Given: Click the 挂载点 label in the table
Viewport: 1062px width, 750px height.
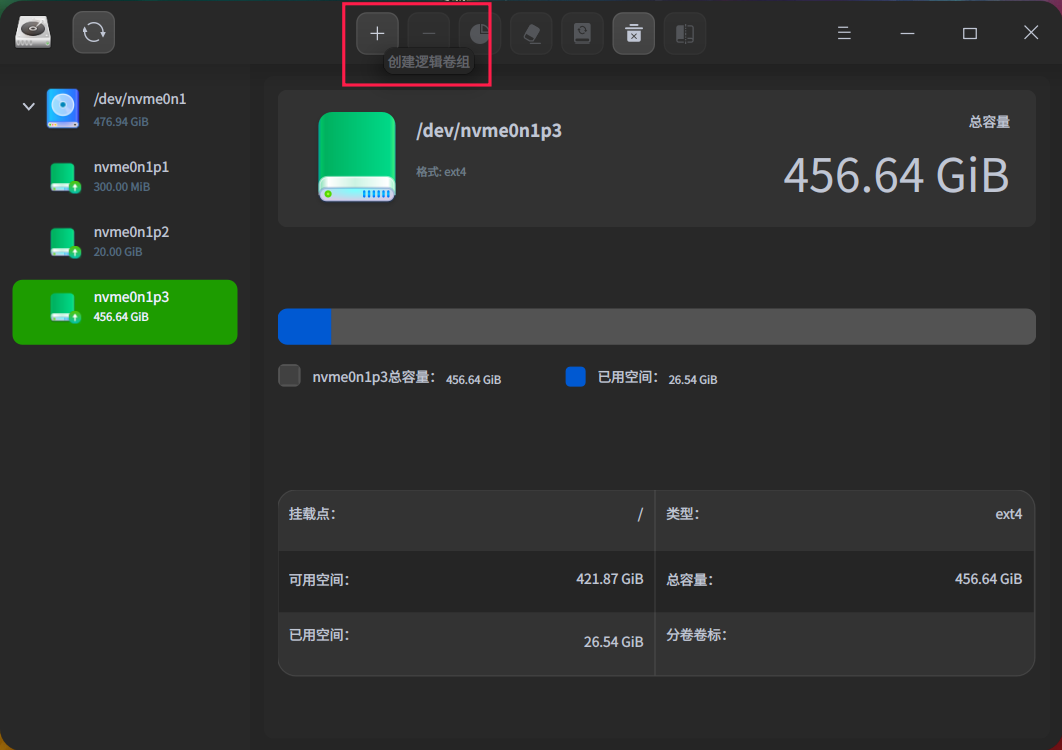Looking at the screenshot, I should (x=312, y=514).
